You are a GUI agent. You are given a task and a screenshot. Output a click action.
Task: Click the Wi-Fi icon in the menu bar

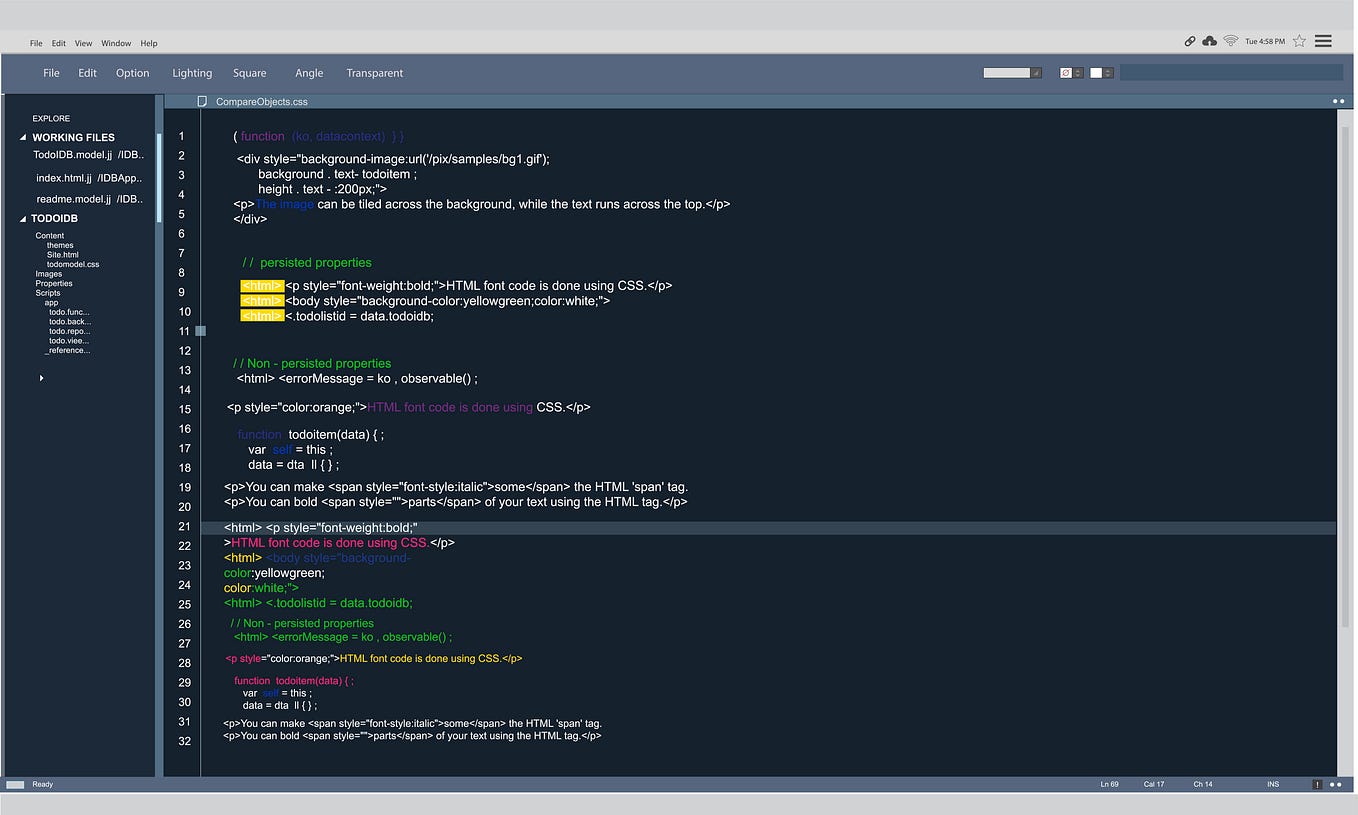pyautogui.click(x=1230, y=41)
